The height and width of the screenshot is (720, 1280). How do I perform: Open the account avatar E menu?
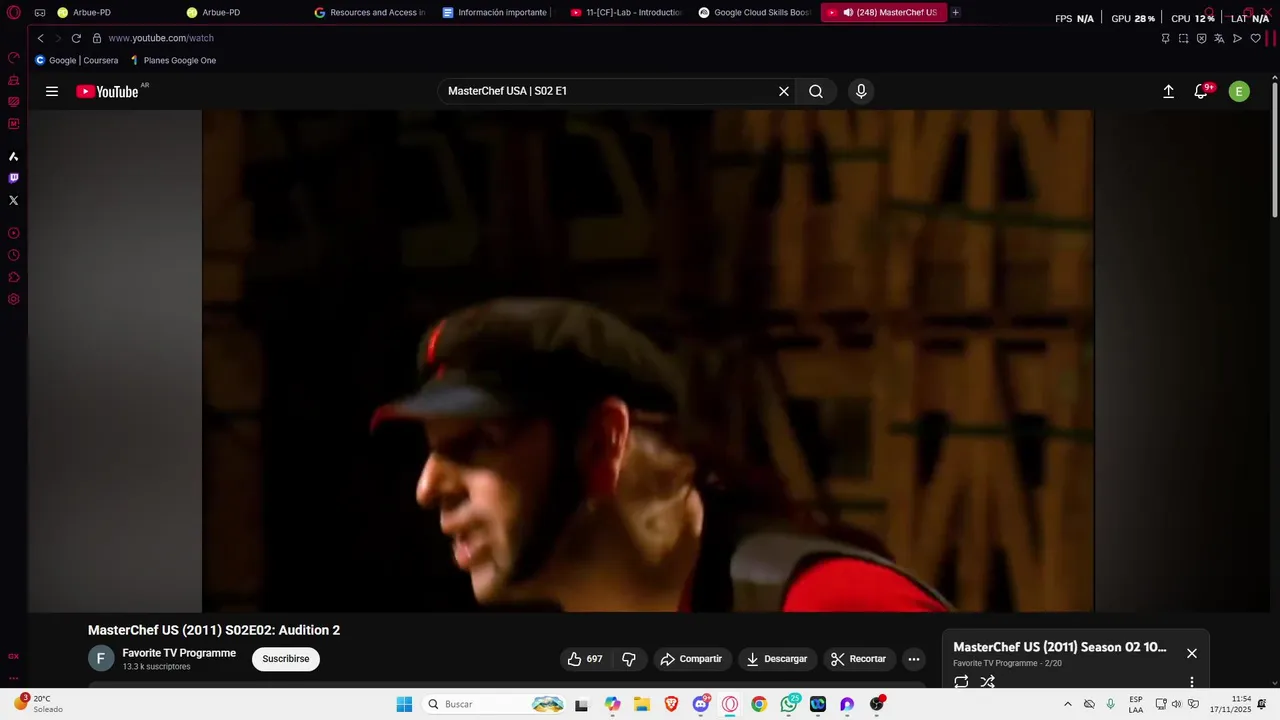click(1239, 91)
